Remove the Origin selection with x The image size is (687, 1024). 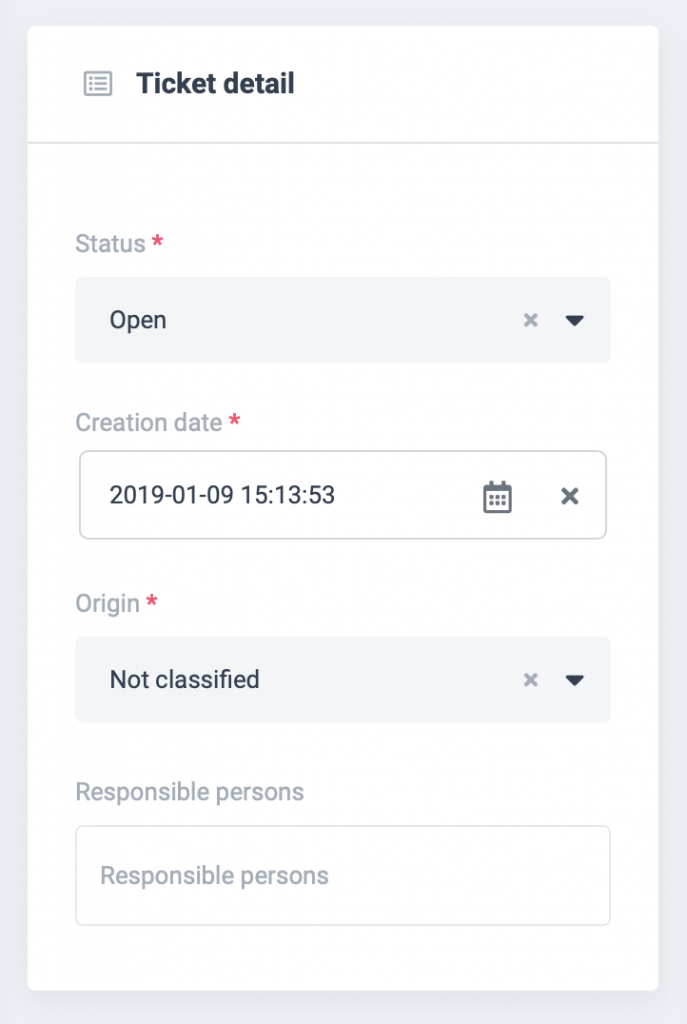tap(531, 680)
